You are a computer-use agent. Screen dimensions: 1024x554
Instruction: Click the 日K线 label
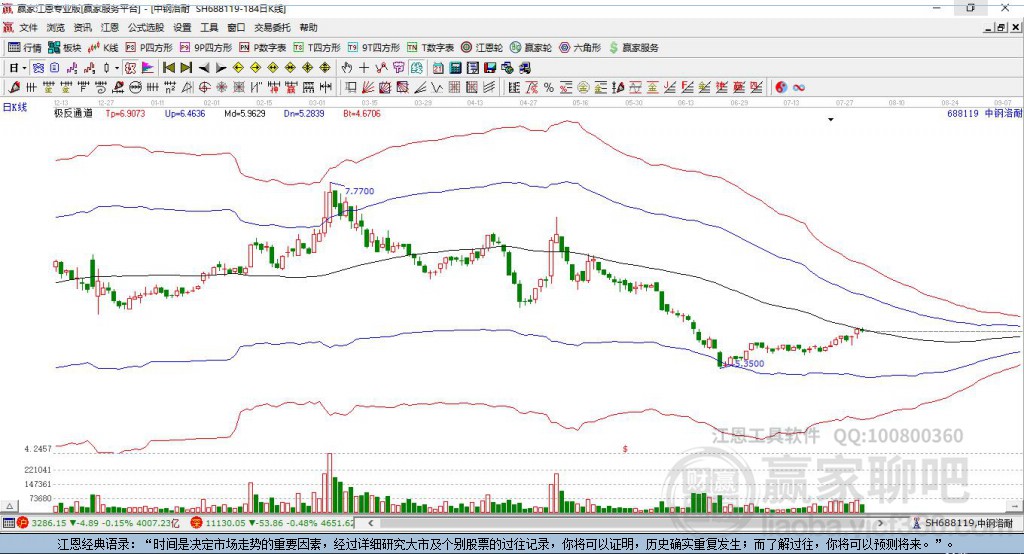(x=14, y=107)
